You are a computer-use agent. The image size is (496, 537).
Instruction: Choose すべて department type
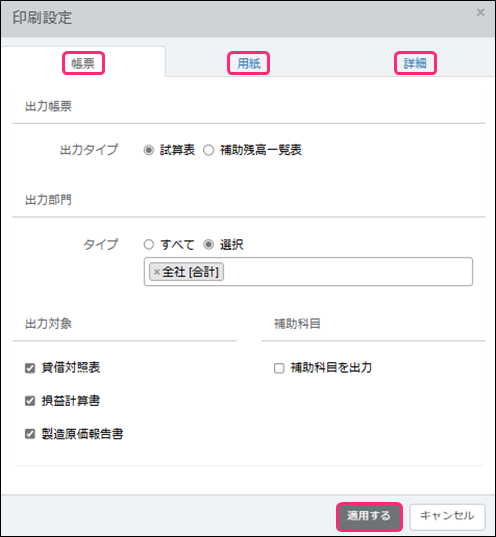tap(149, 245)
